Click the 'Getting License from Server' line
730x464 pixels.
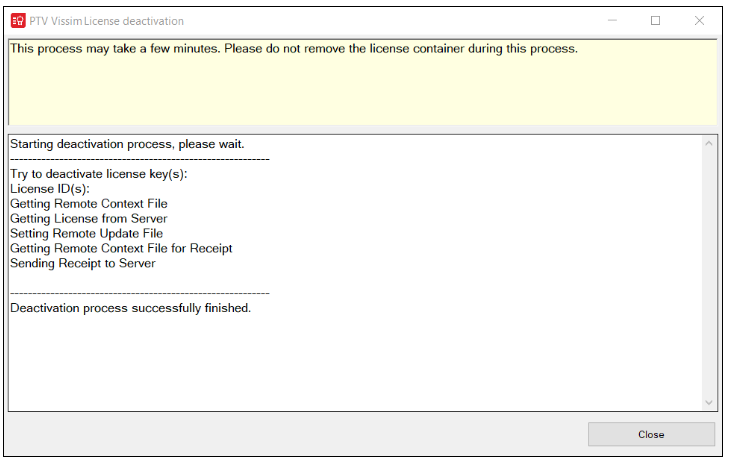coord(88,219)
